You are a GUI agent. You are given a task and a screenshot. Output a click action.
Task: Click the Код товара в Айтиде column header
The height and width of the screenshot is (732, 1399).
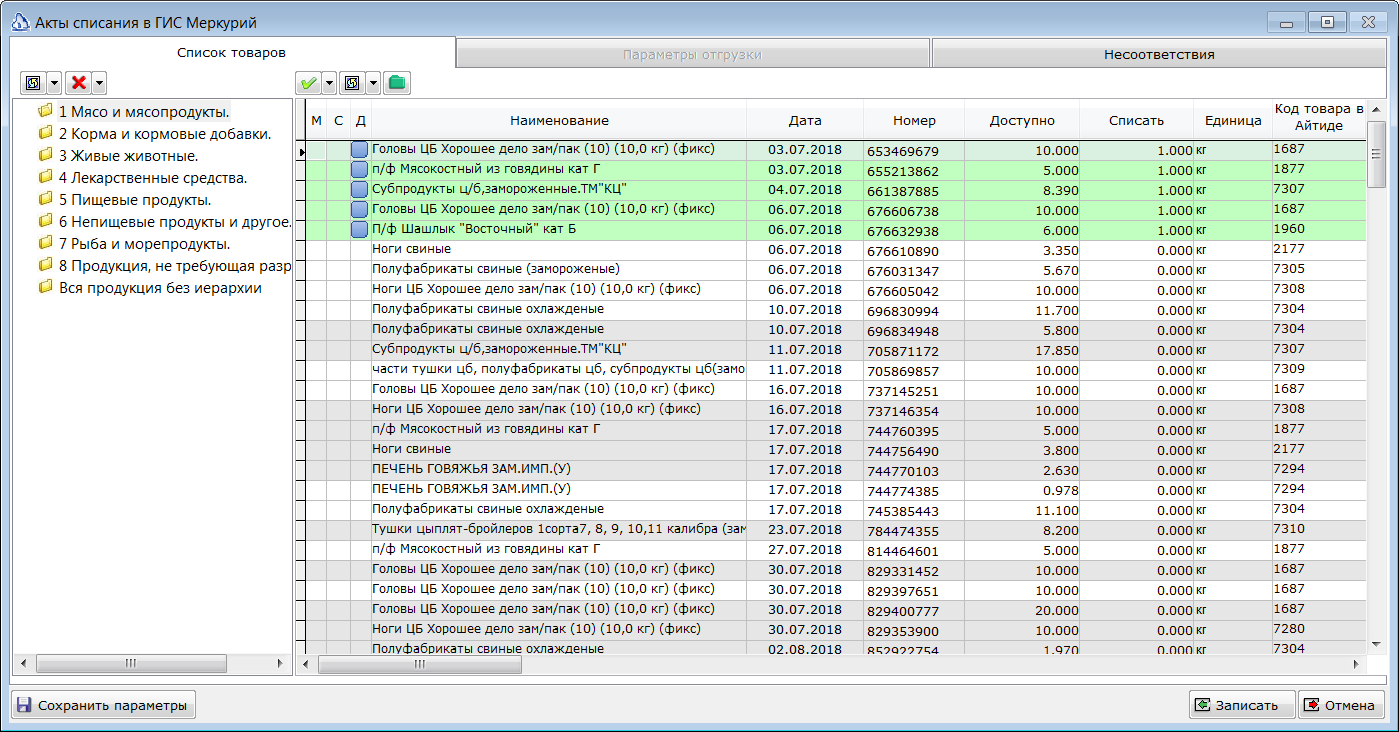pyautogui.click(x=1319, y=117)
